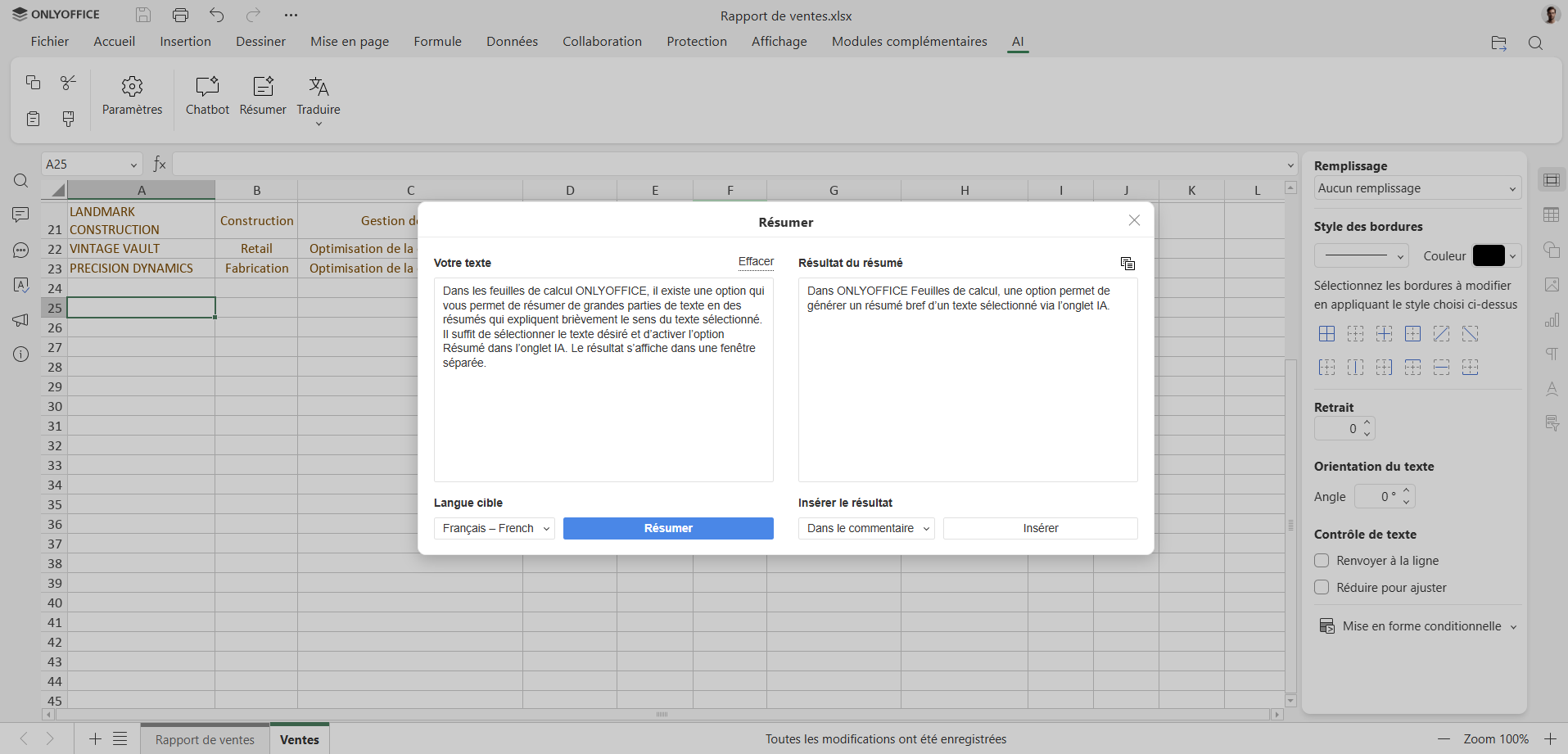1568x754 pixels.
Task: Open the border Couleur dropdown arrow
Action: (1513, 256)
